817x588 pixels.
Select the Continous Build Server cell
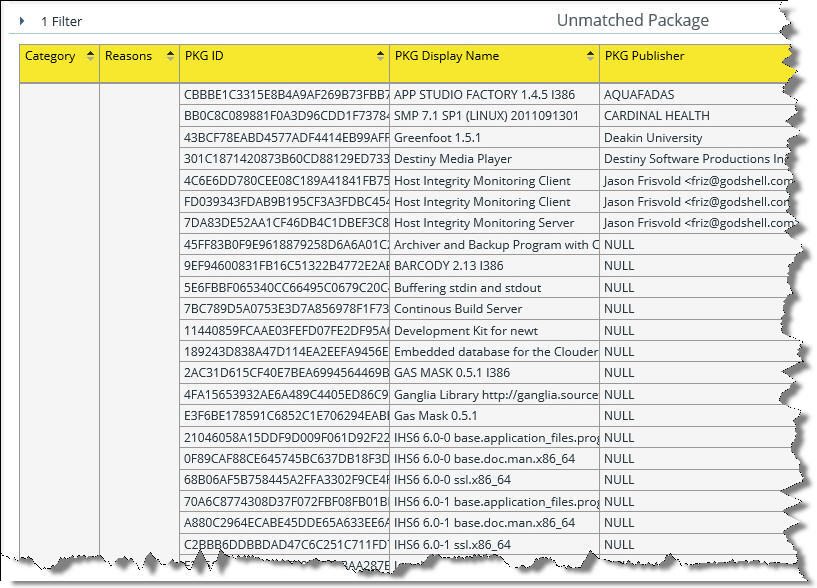coord(494,309)
